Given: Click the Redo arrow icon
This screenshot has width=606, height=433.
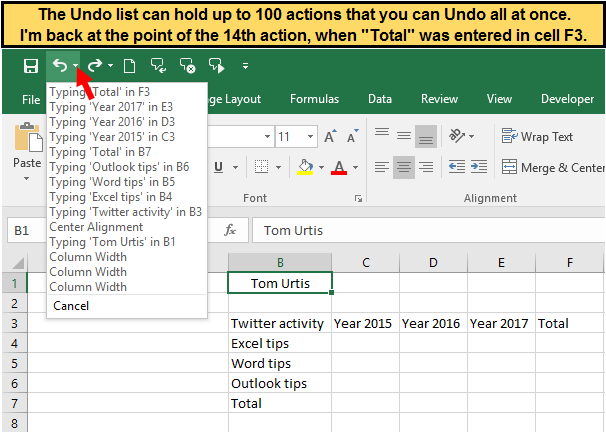Looking at the screenshot, I should 94,66.
